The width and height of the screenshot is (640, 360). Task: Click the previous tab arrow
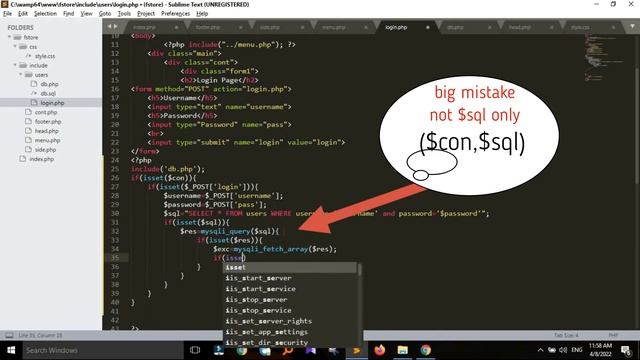(109, 27)
